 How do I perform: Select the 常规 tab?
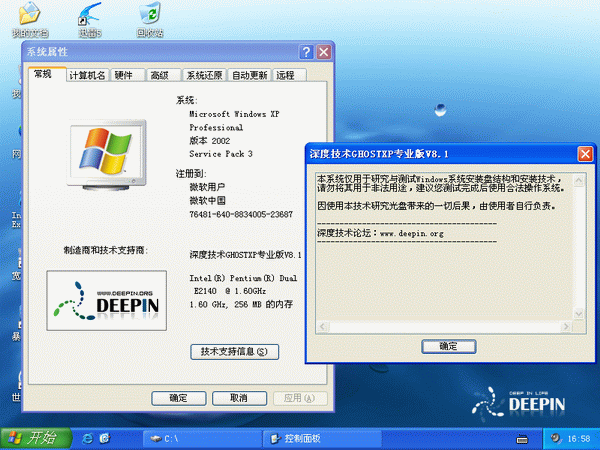point(45,74)
